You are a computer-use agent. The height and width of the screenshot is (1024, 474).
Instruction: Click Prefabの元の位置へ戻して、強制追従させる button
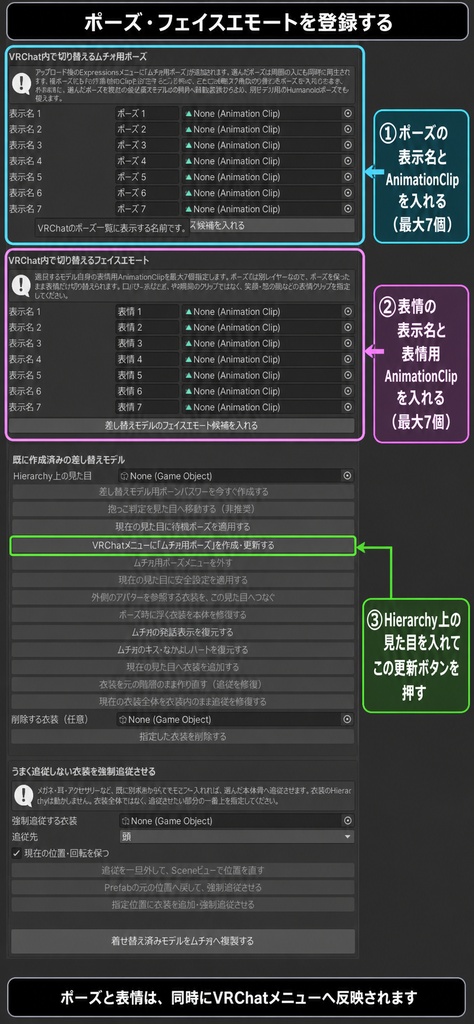[x=183, y=888]
